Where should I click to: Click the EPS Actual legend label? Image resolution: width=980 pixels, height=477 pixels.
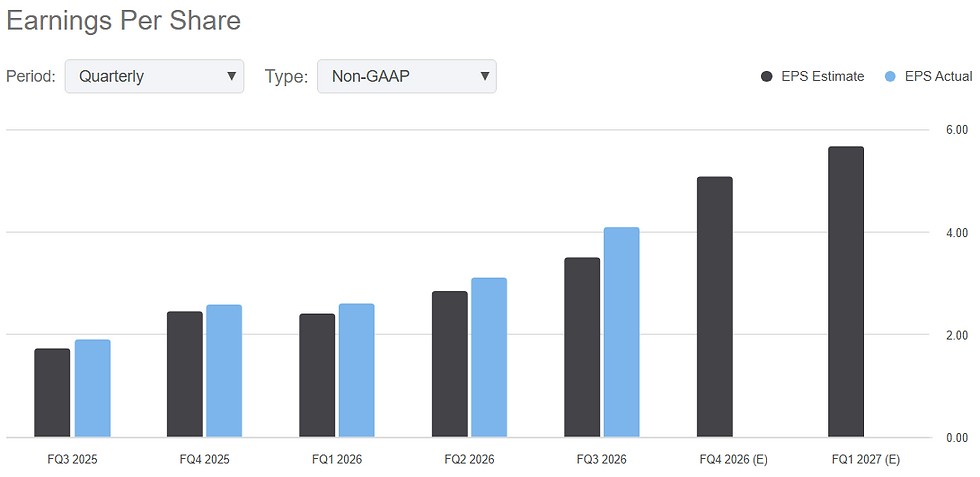point(939,76)
